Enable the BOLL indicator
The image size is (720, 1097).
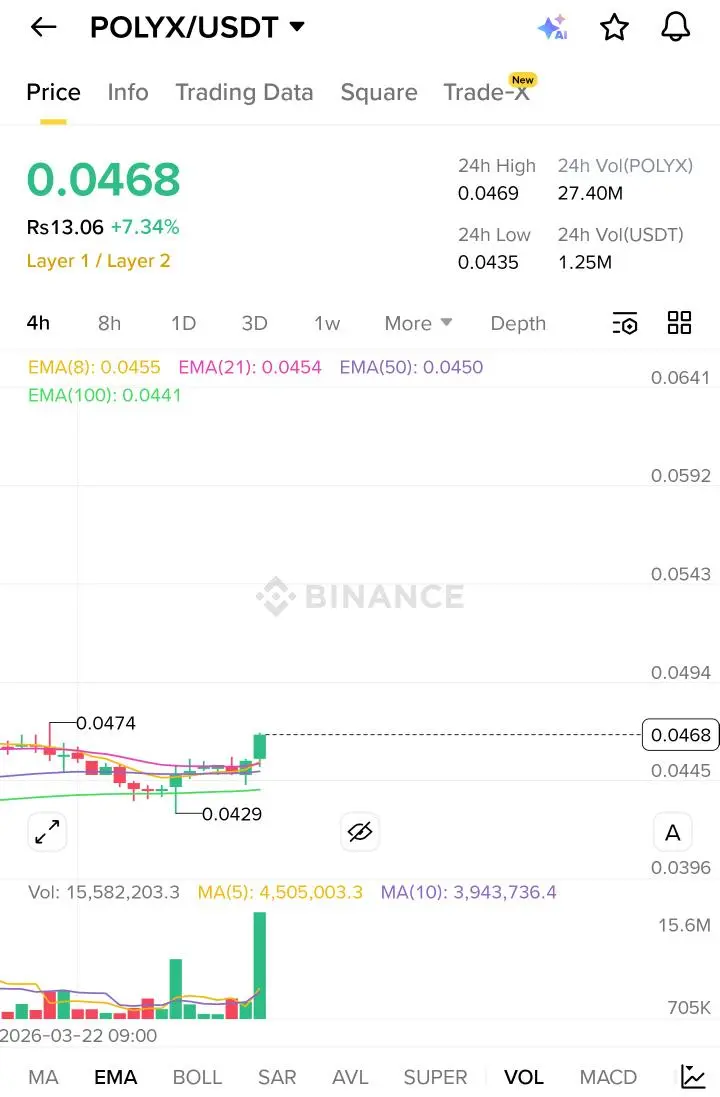[x=197, y=1077]
